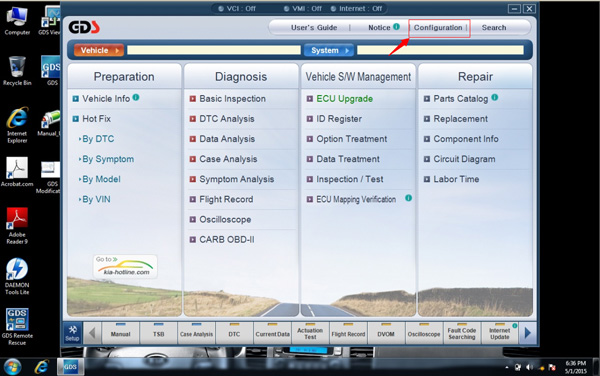600x376 pixels.
Task: Open User's Guide menu
Action: coord(314,28)
